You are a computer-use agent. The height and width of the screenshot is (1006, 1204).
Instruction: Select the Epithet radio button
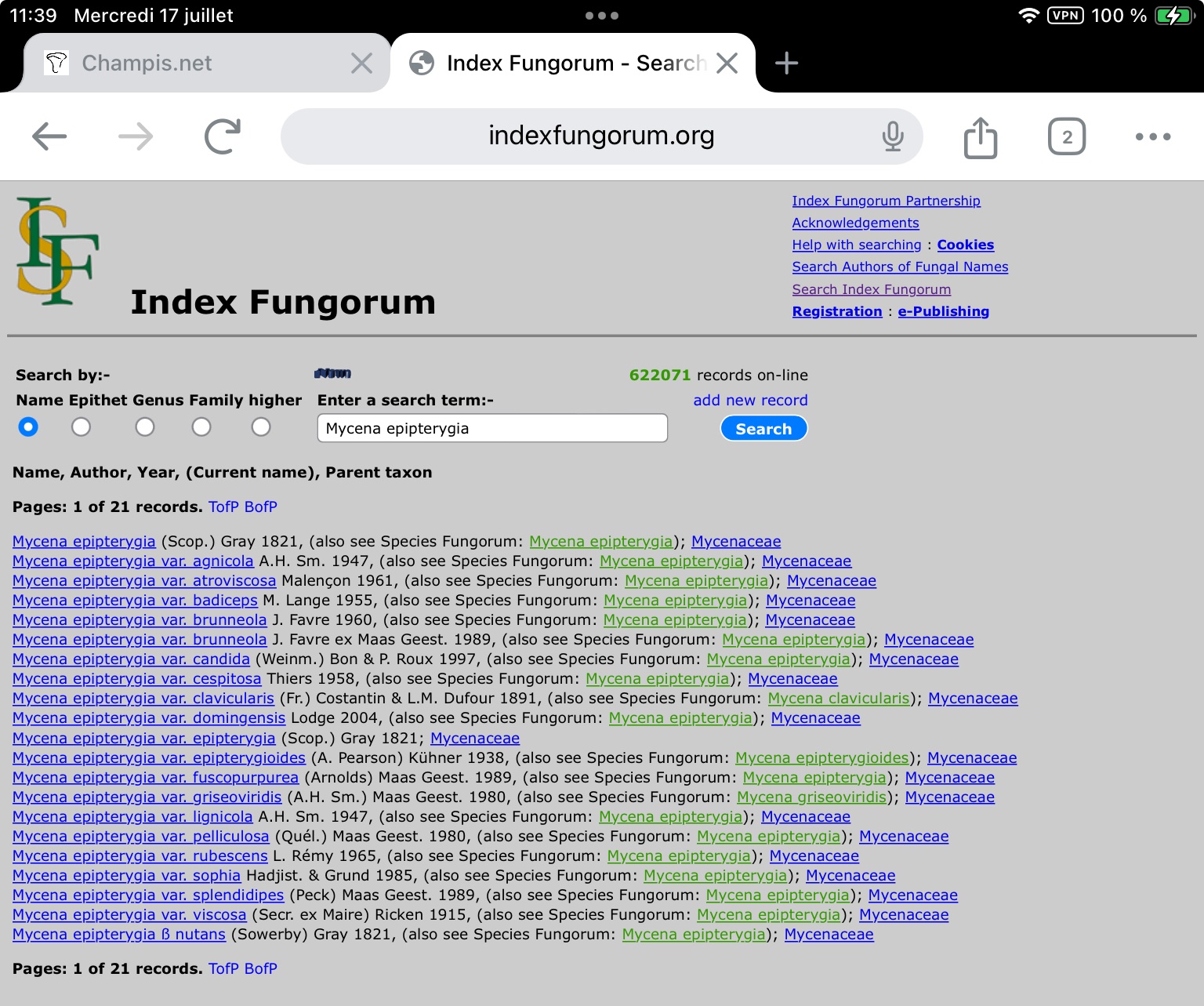click(x=81, y=427)
